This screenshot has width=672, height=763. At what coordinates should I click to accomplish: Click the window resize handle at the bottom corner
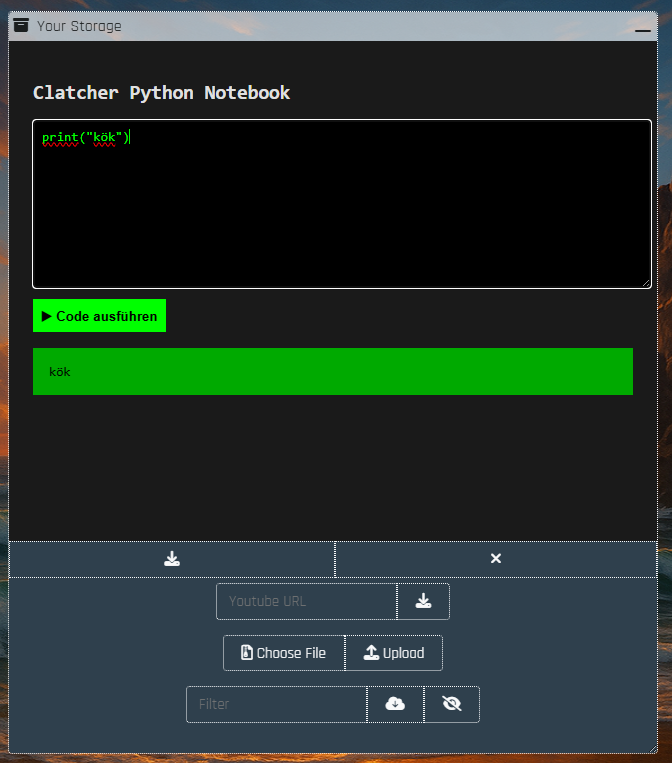point(653,749)
